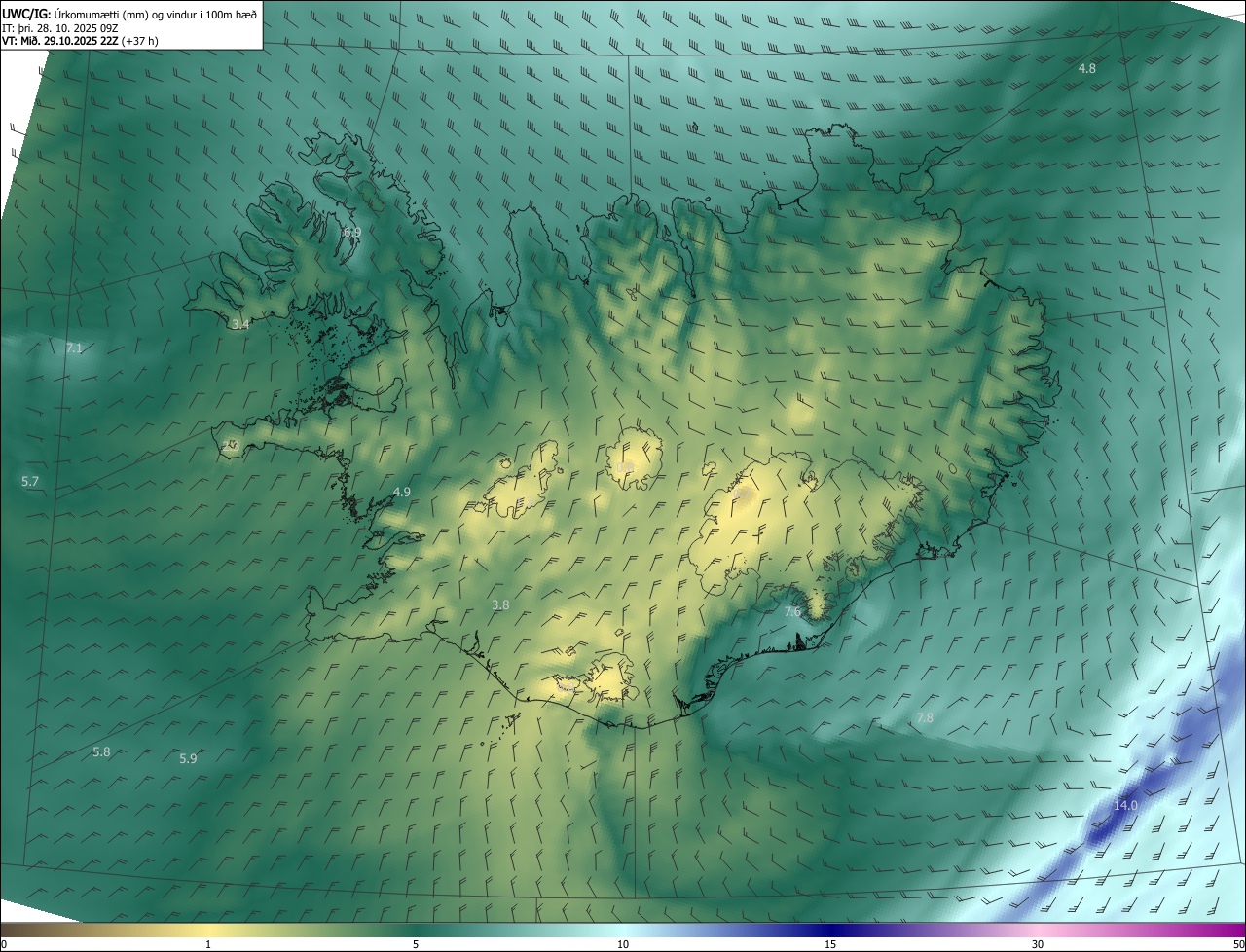The height and width of the screenshot is (952, 1246).
Task: Click the colorbar tick labeled 1
Action: click(208, 944)
